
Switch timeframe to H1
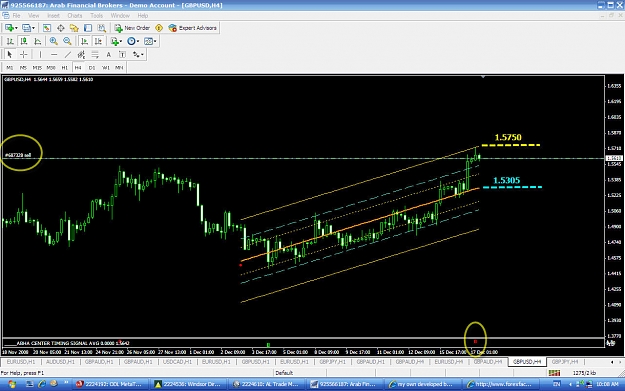pyautogui.click(x=65, y=68)
